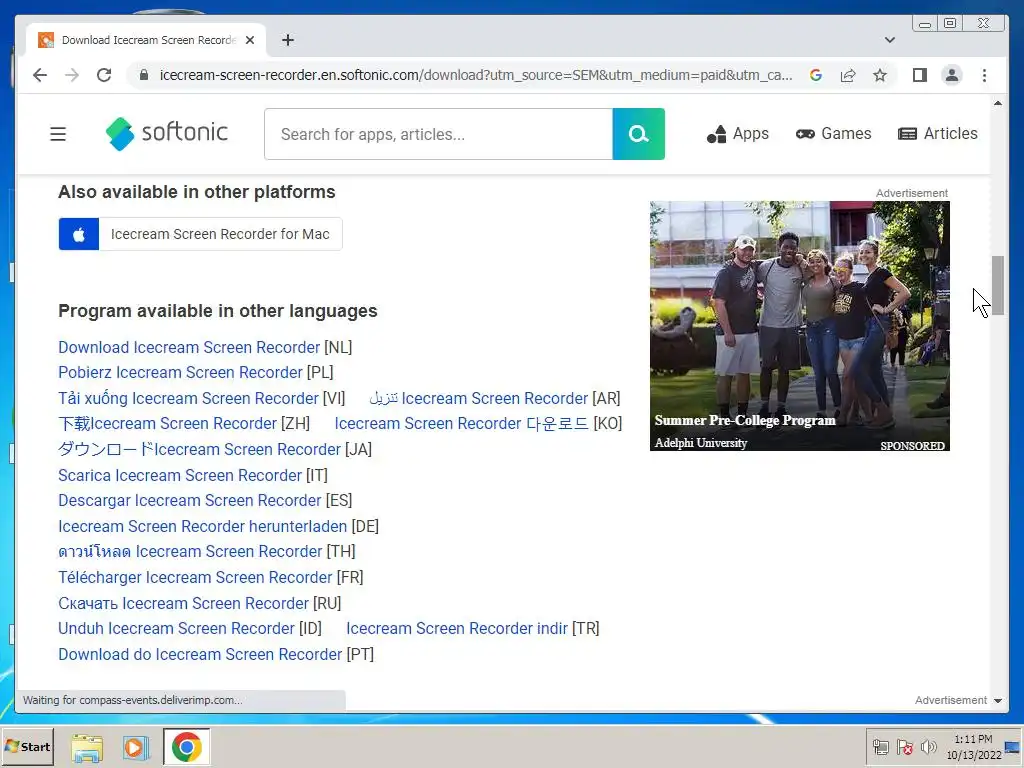Click the address bar URL

click(475, 75)
